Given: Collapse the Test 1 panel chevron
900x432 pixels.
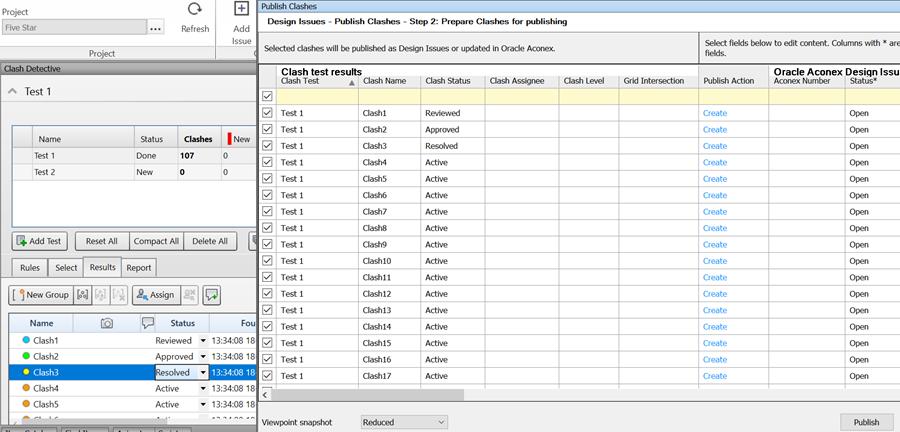Looking at the screenshot, I should 12,91.
